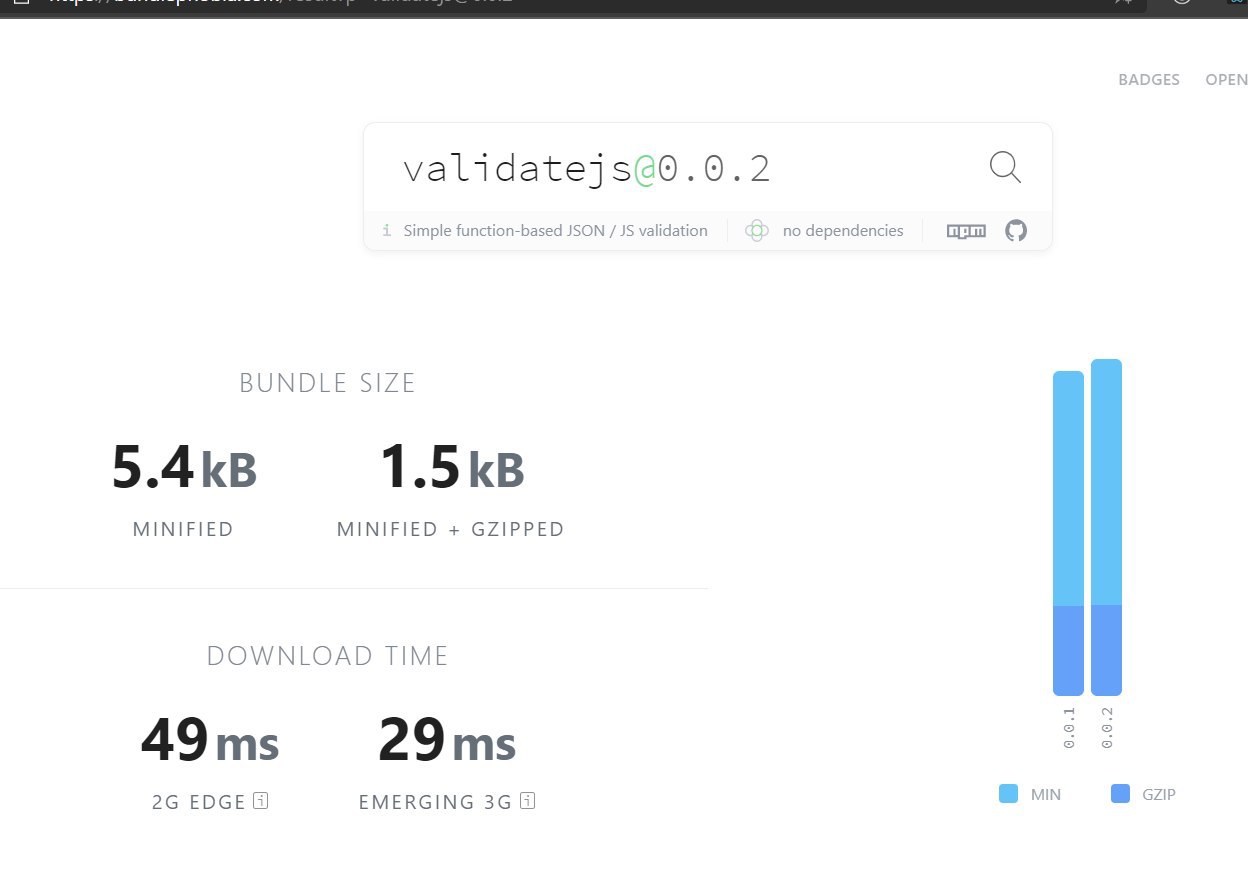Click the DOWNLOAD TIME heading
This screenshot has width=1248, height=885.
(328, 656)
